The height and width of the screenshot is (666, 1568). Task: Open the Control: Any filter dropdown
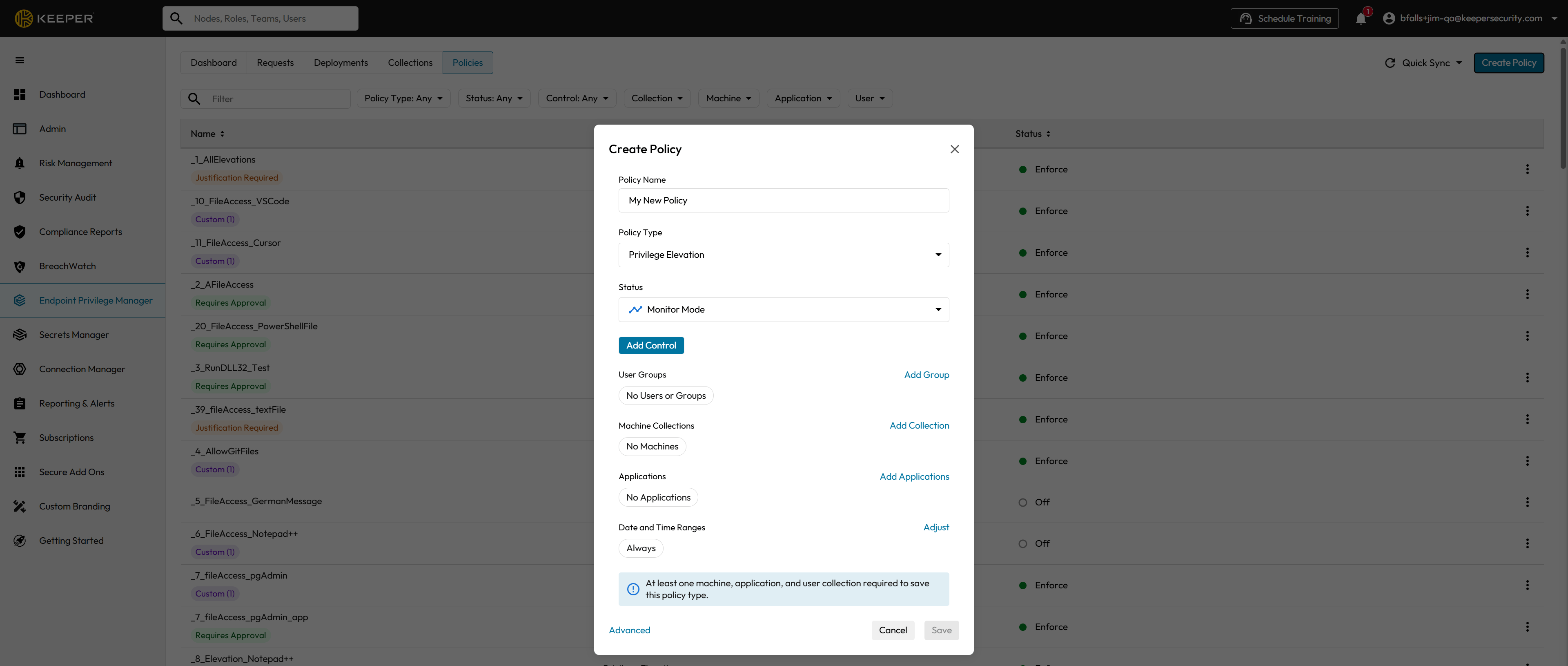click(577, 99)
